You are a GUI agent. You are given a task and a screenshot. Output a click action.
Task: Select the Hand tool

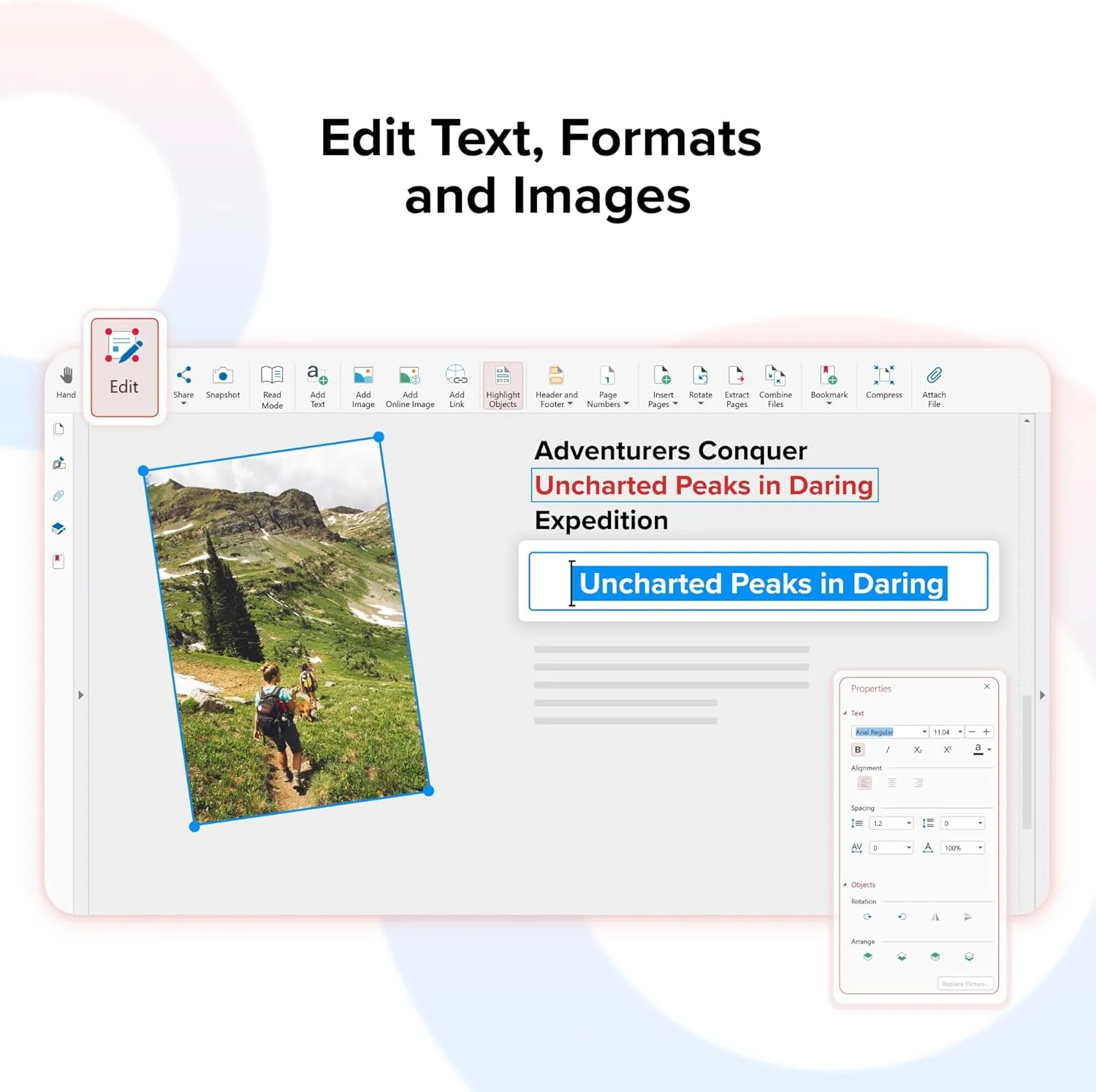65,382
